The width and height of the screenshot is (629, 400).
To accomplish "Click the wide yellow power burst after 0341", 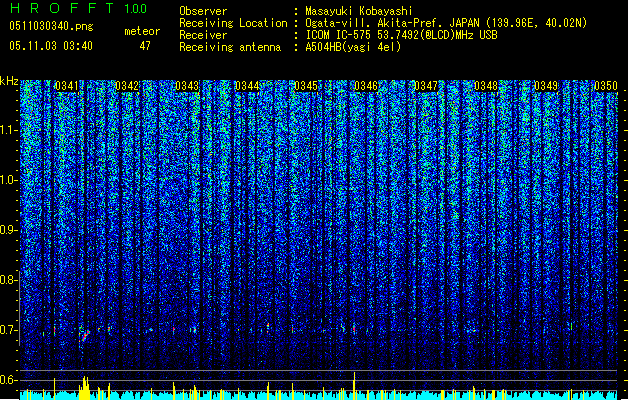I will pos(84,388).
